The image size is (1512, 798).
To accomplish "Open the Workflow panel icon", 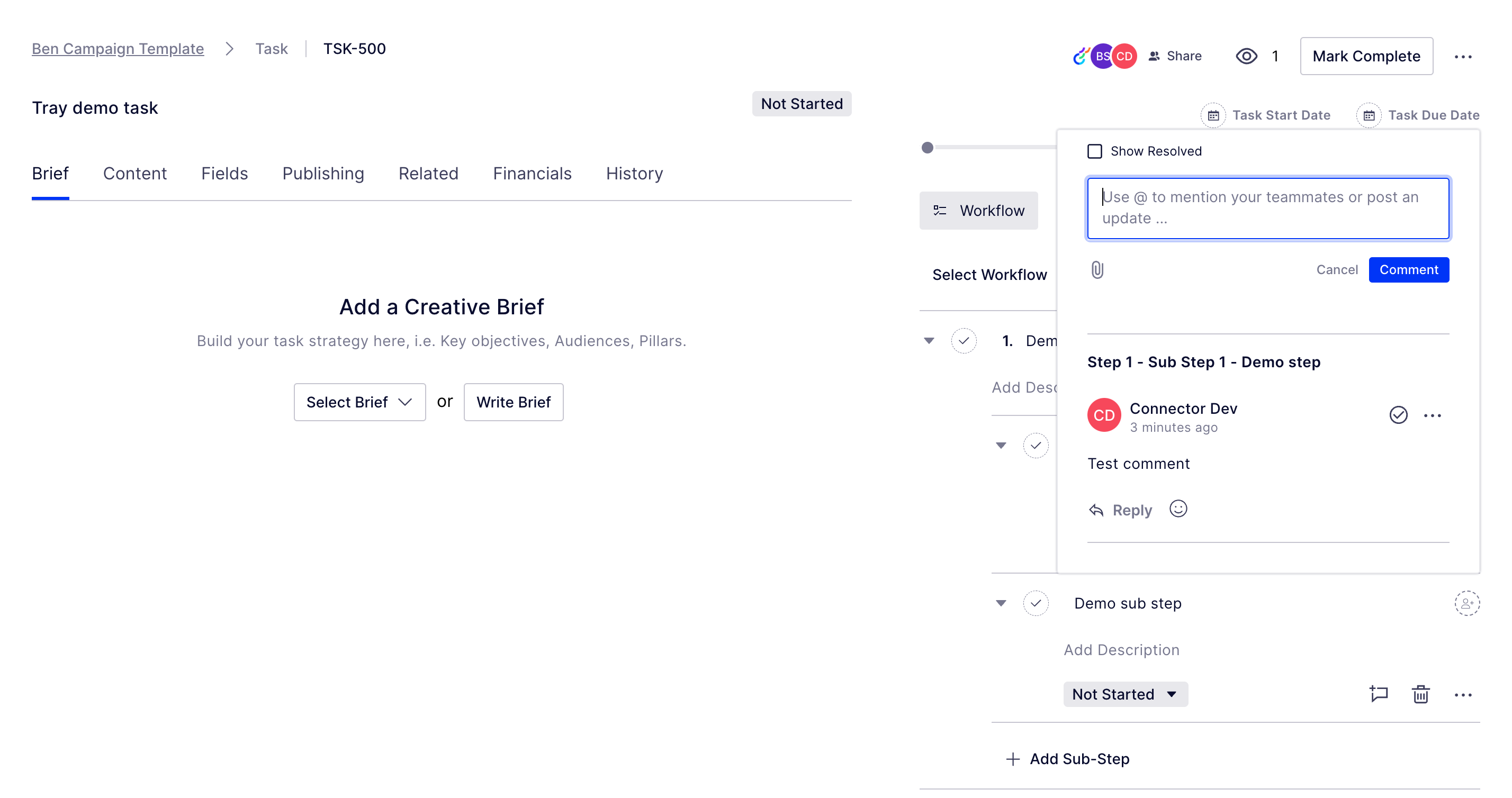I will click(940, 210).
